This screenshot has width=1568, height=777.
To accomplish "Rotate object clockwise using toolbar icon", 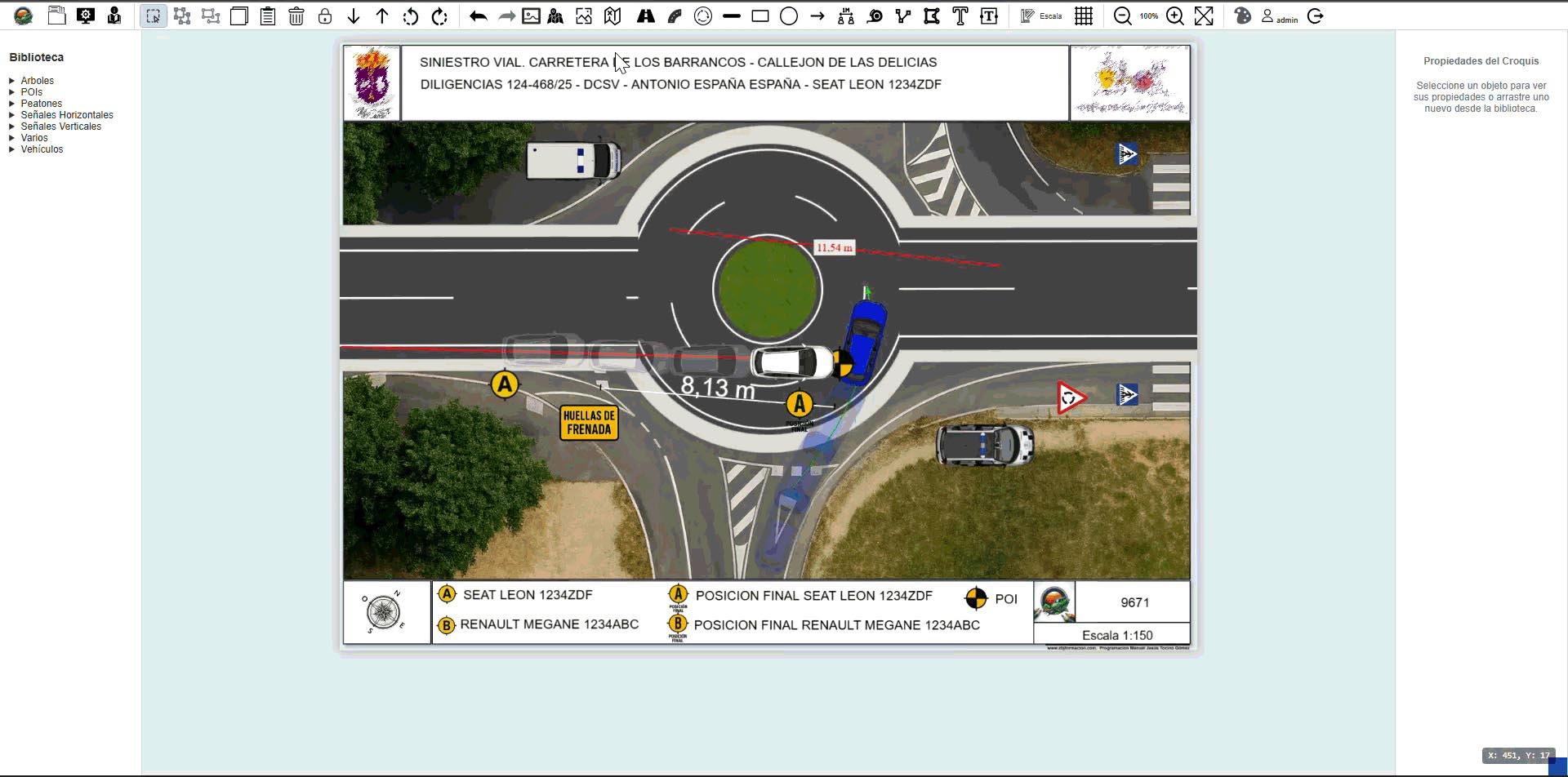I will pos(439,16).
